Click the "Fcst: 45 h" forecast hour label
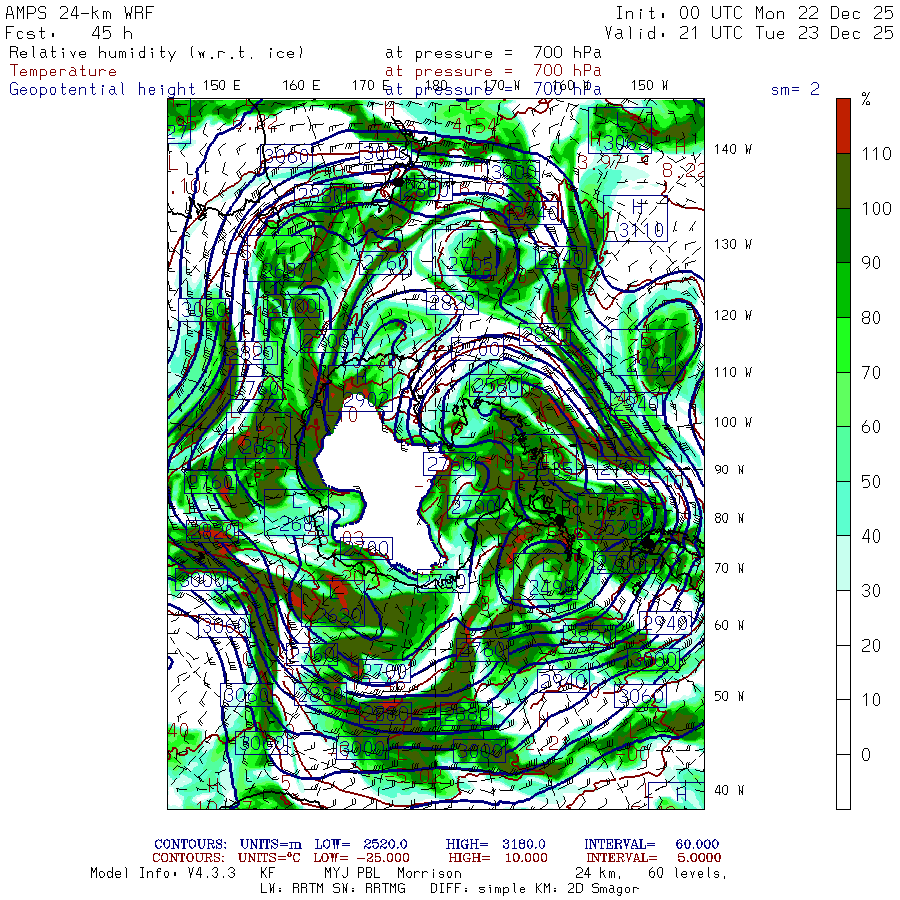Screen dimensions: 900x900 click(69, 33)
